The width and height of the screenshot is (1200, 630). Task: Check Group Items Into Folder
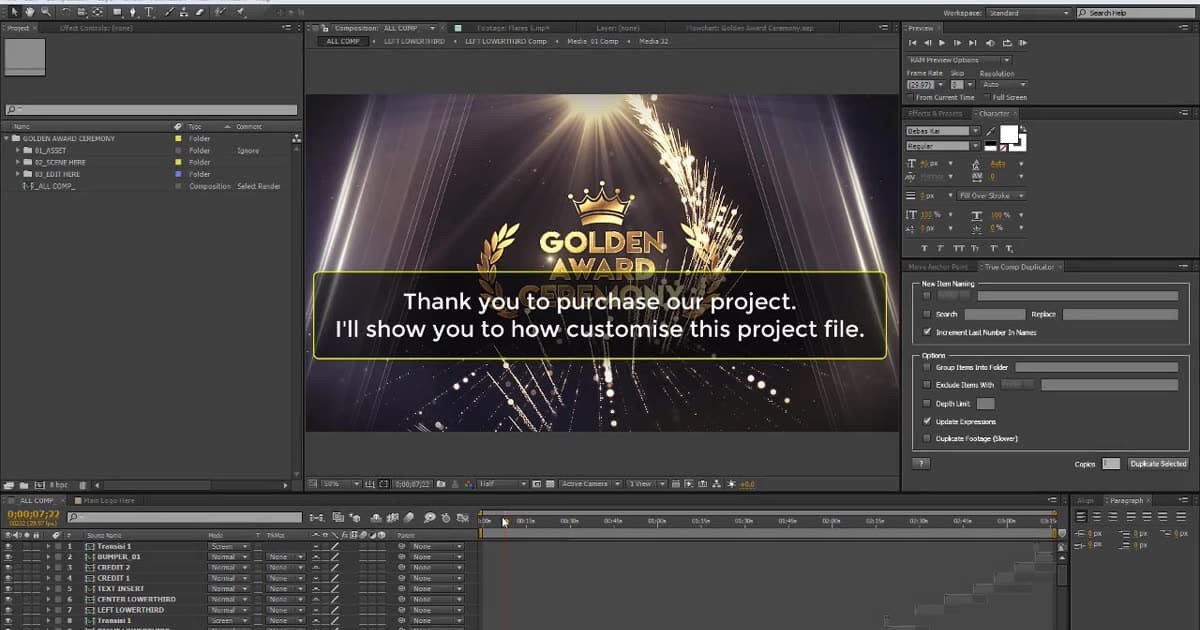pos(928,367)
